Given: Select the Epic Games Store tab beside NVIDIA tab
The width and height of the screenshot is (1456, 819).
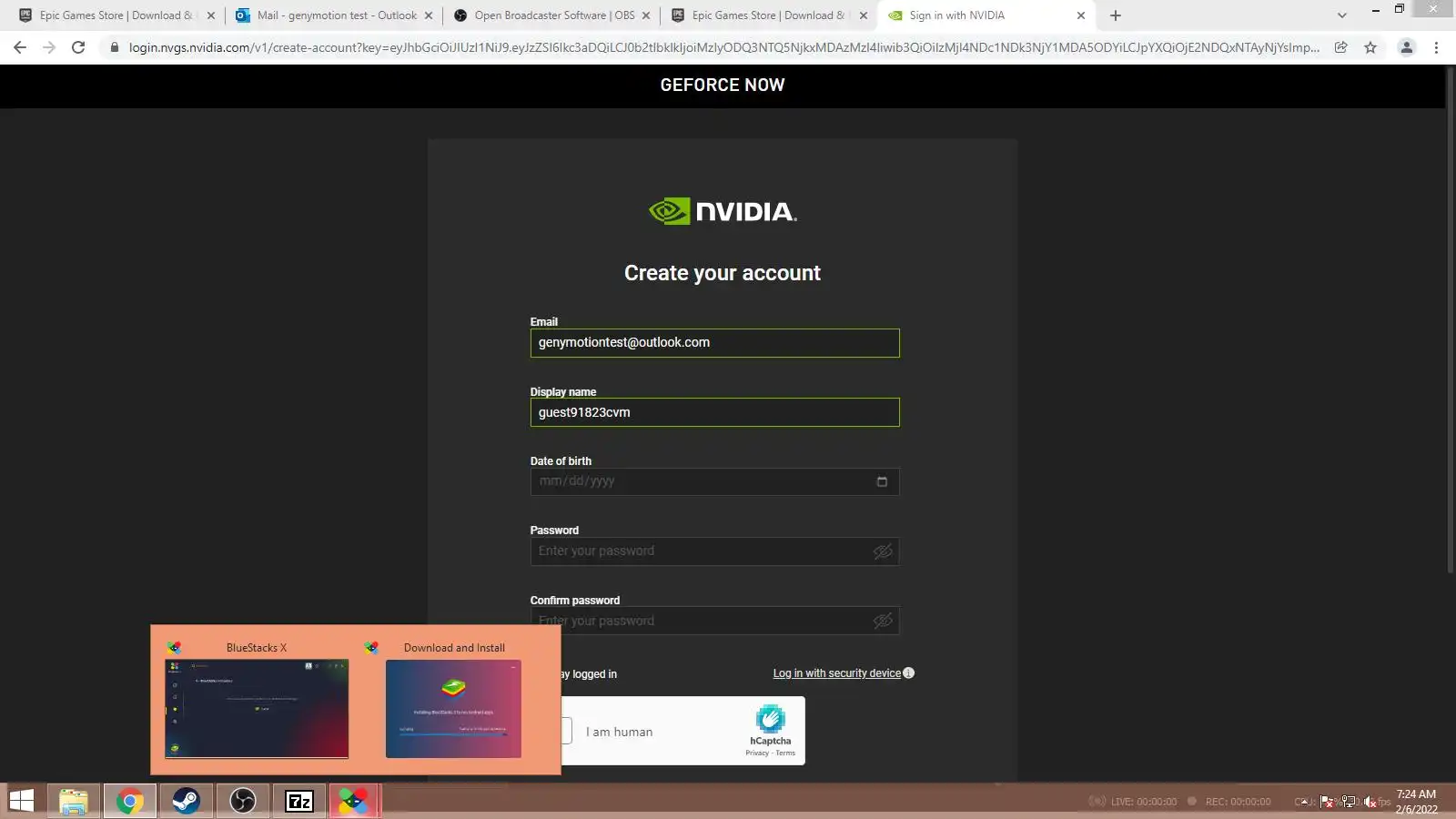Looking at the screenshot, I should [769, 15].
